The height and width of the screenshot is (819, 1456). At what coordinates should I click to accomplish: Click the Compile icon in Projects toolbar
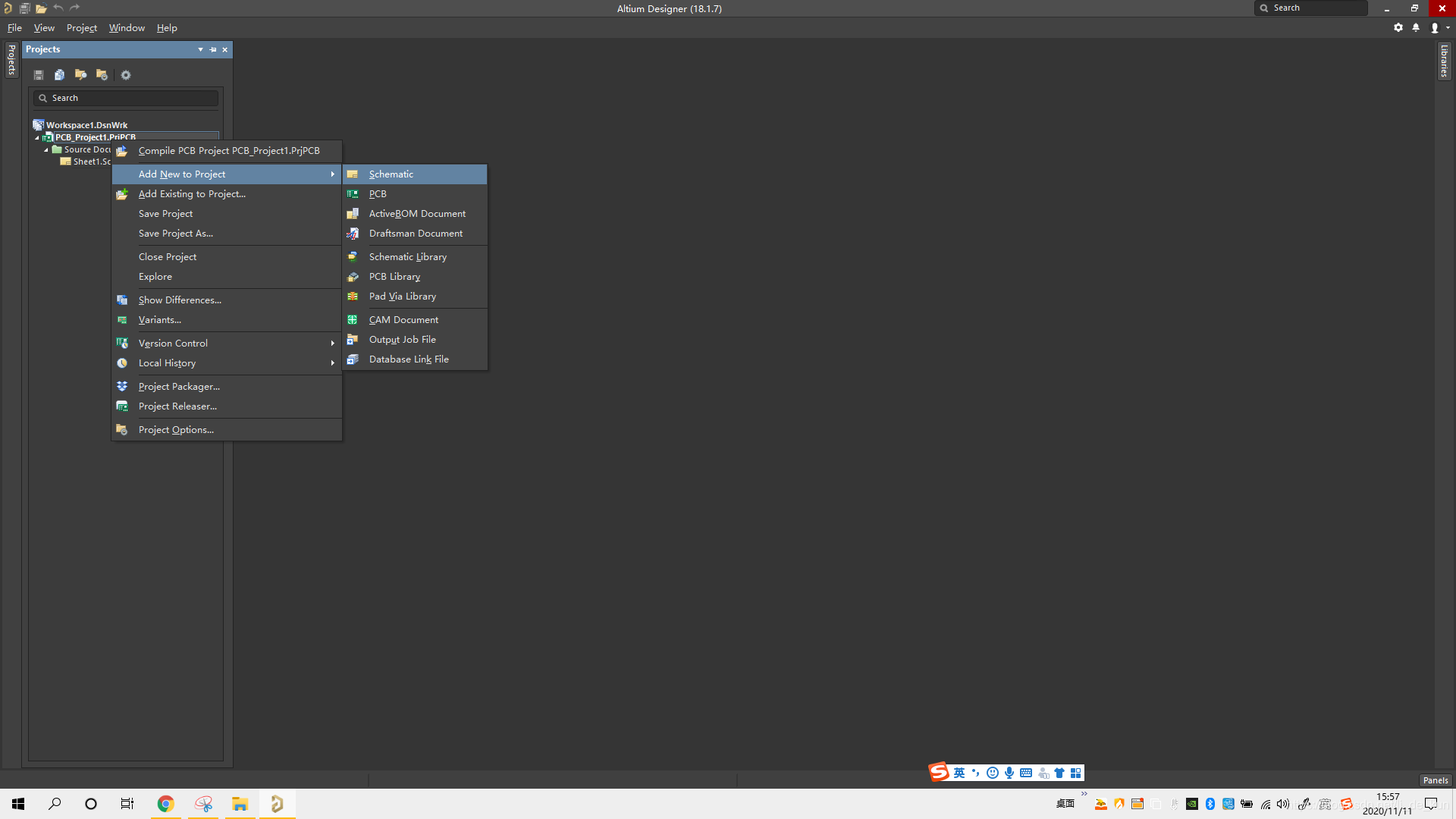59,75
